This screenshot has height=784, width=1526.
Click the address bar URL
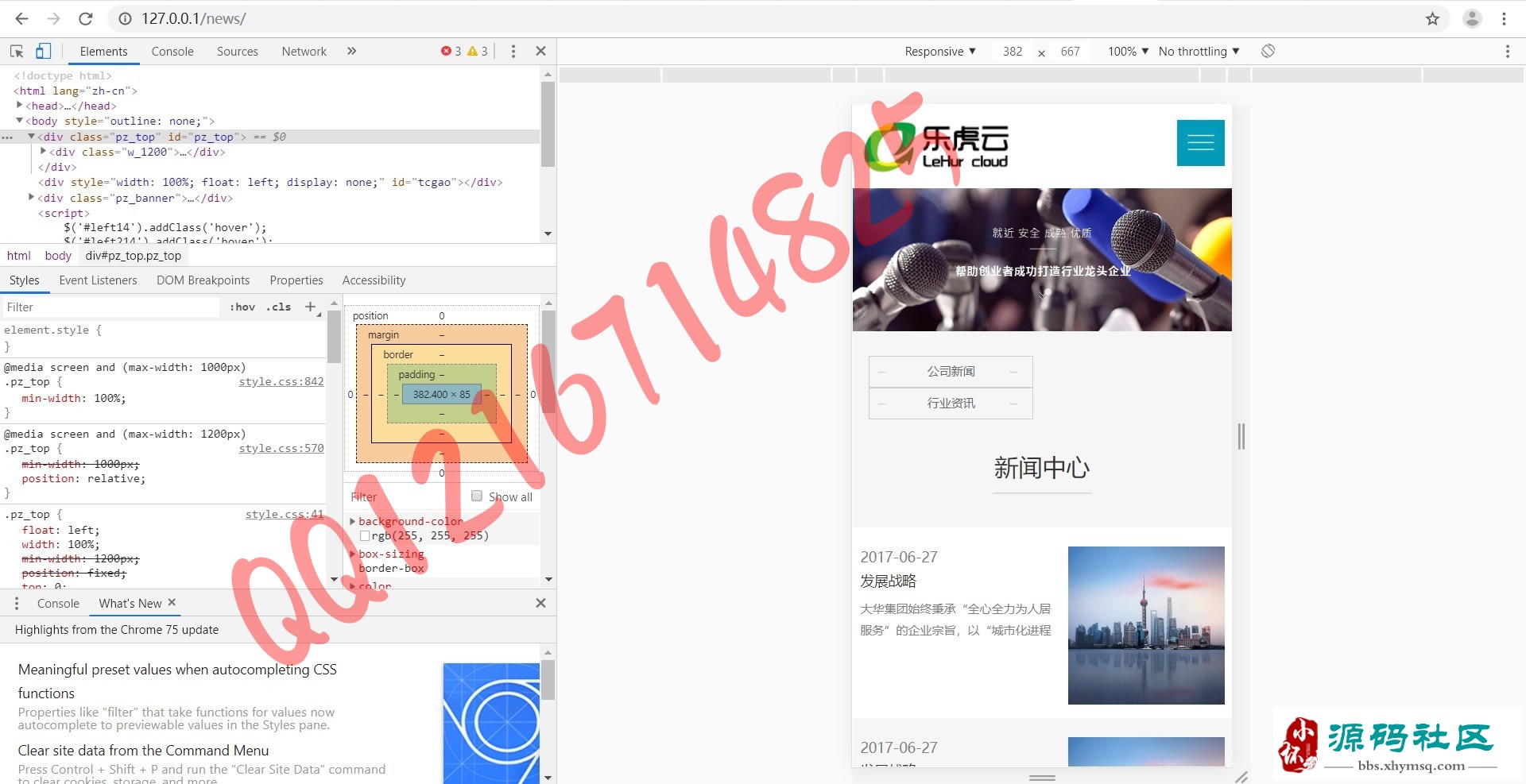click(193, 18)
